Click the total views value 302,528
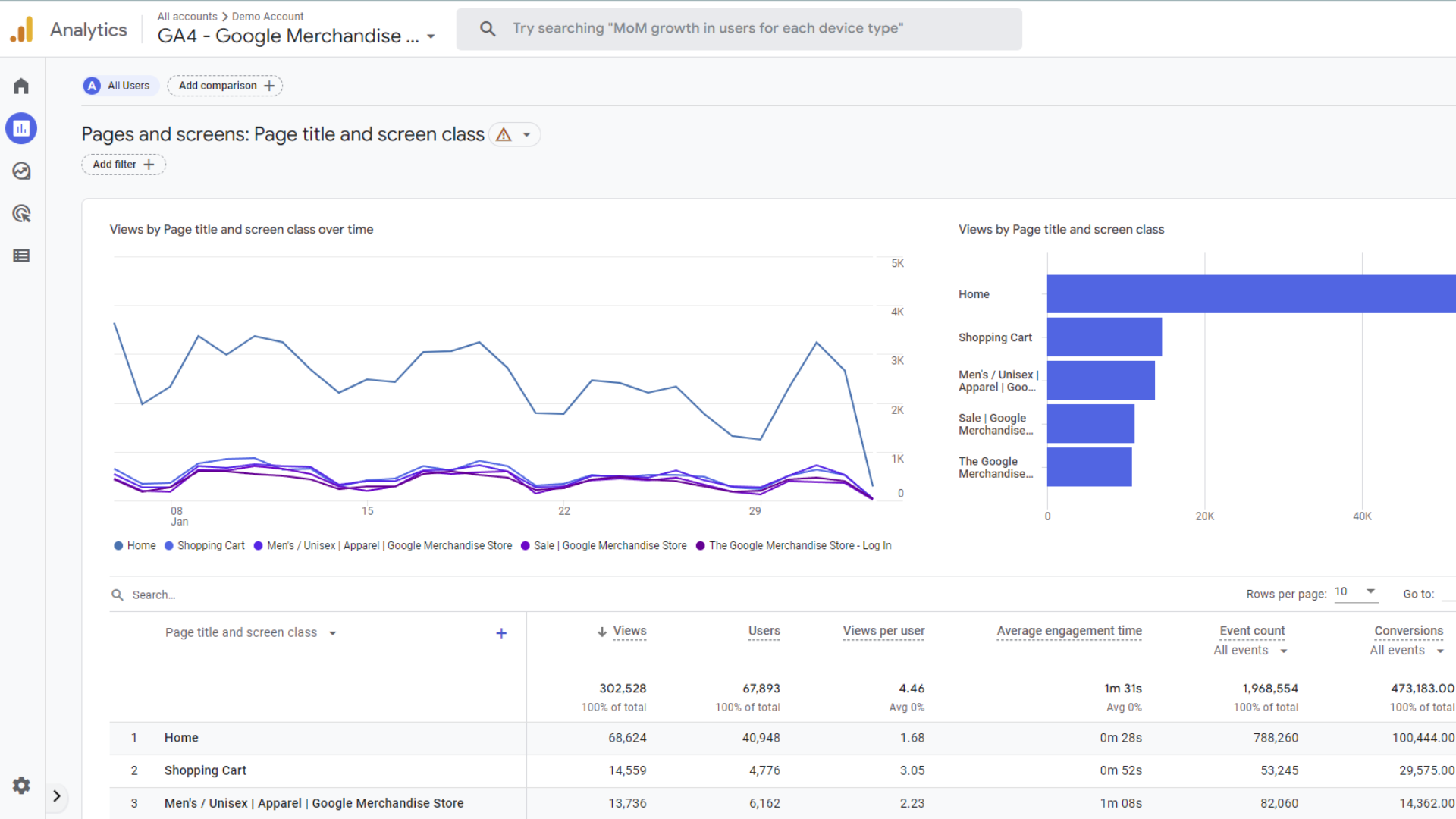This screenshot has height=819, width=1456. pos(623,689)
